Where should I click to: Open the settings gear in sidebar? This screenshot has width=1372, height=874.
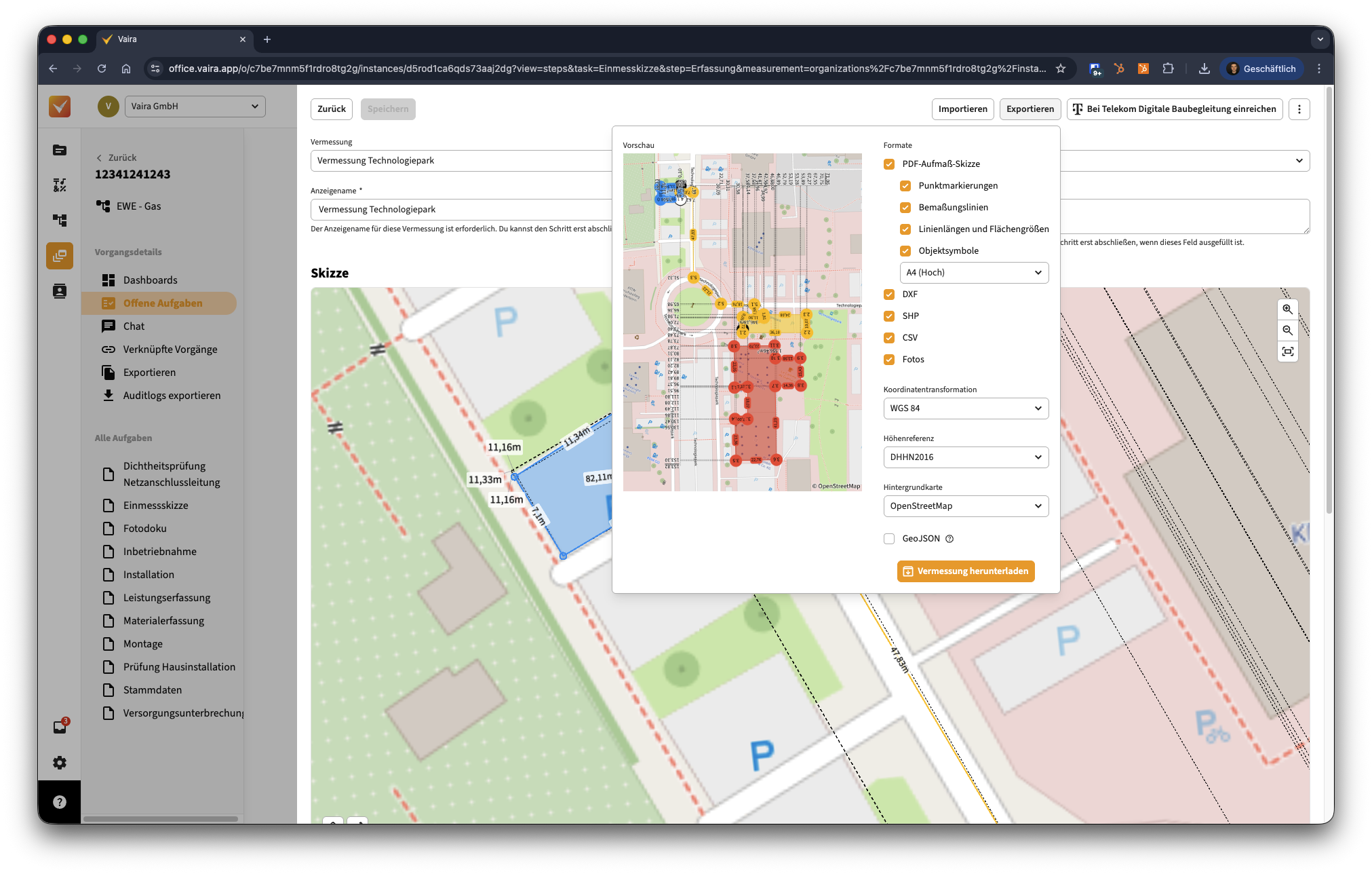click(x=60, y=763)
